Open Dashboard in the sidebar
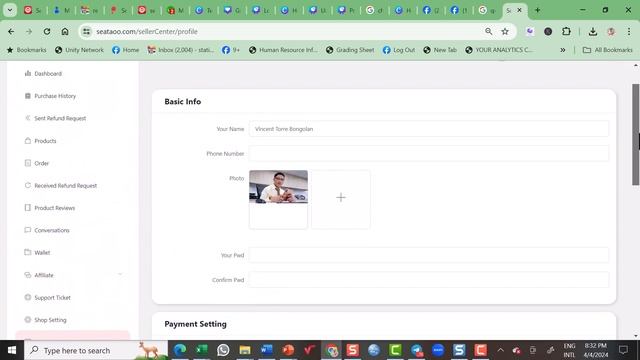The height and width of the screenshot is (360, 640). click(43, 73)
